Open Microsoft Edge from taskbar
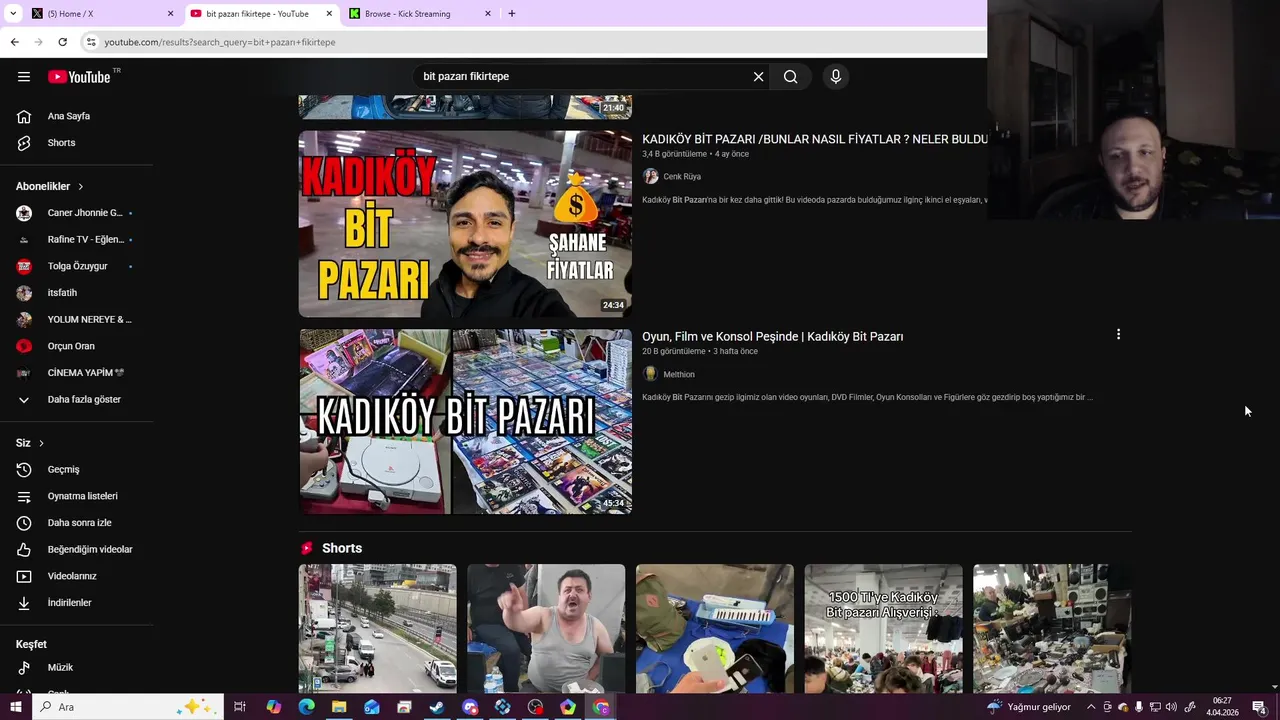 point(306,707)
